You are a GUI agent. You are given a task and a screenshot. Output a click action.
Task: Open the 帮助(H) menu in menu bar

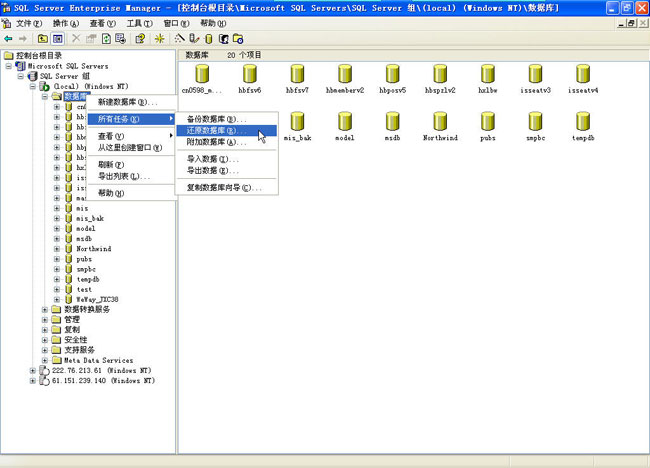213,23
